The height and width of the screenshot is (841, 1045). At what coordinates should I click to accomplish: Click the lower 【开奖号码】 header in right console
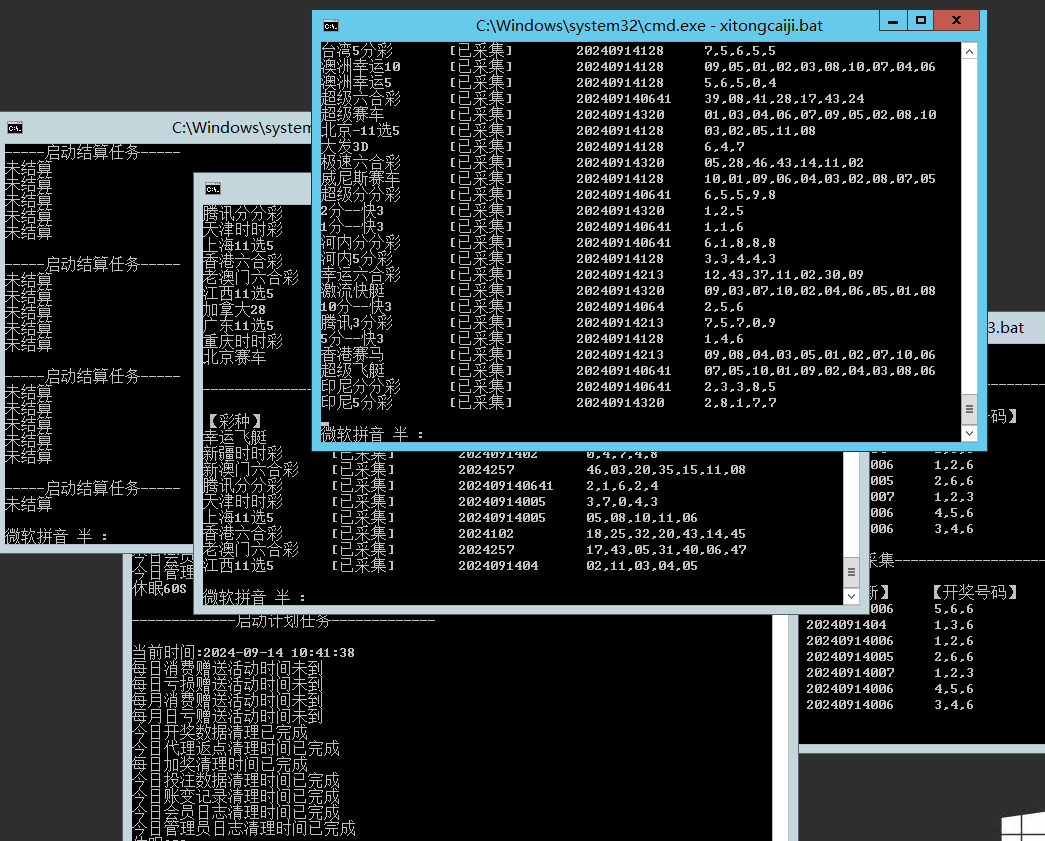click(974, 592)
